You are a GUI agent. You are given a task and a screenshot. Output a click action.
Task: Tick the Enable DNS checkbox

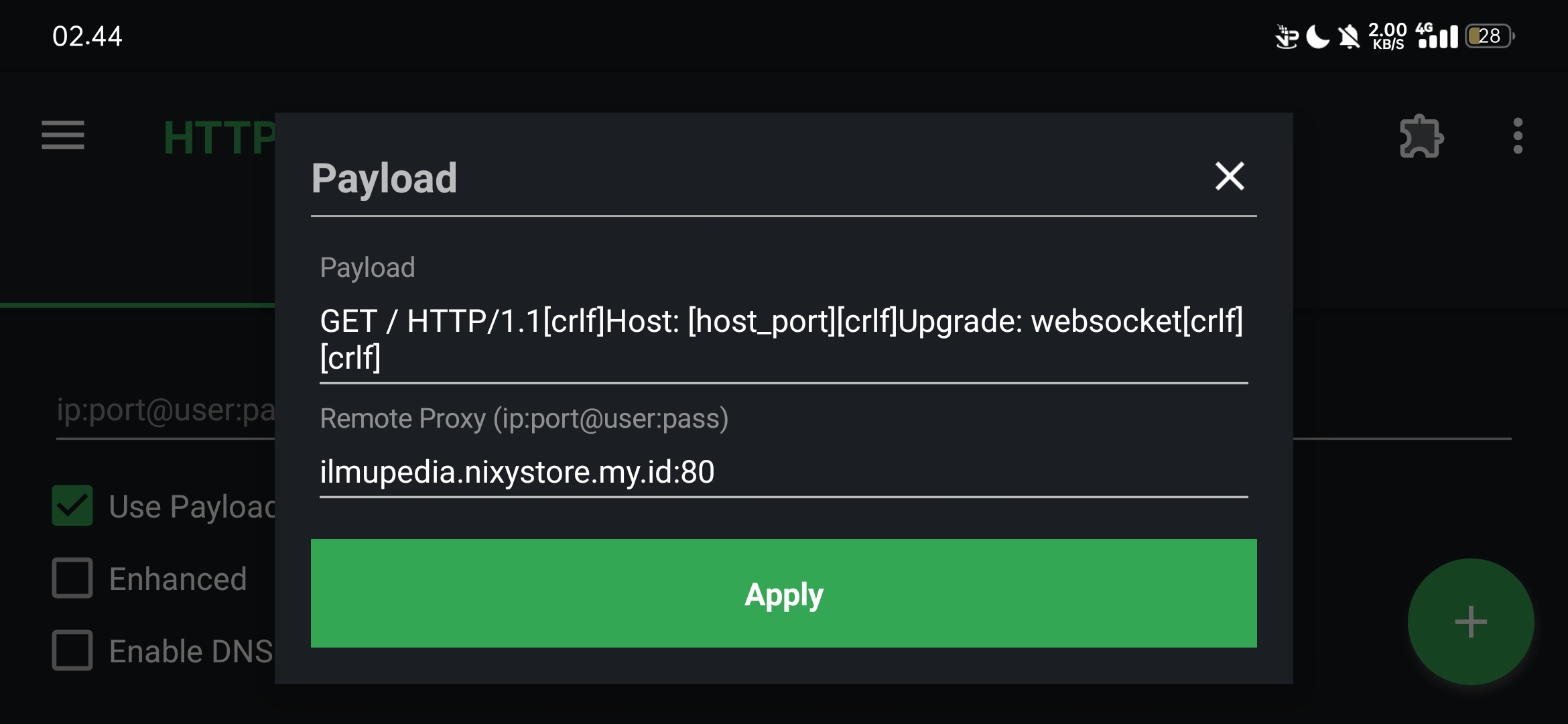coord(72,650)
